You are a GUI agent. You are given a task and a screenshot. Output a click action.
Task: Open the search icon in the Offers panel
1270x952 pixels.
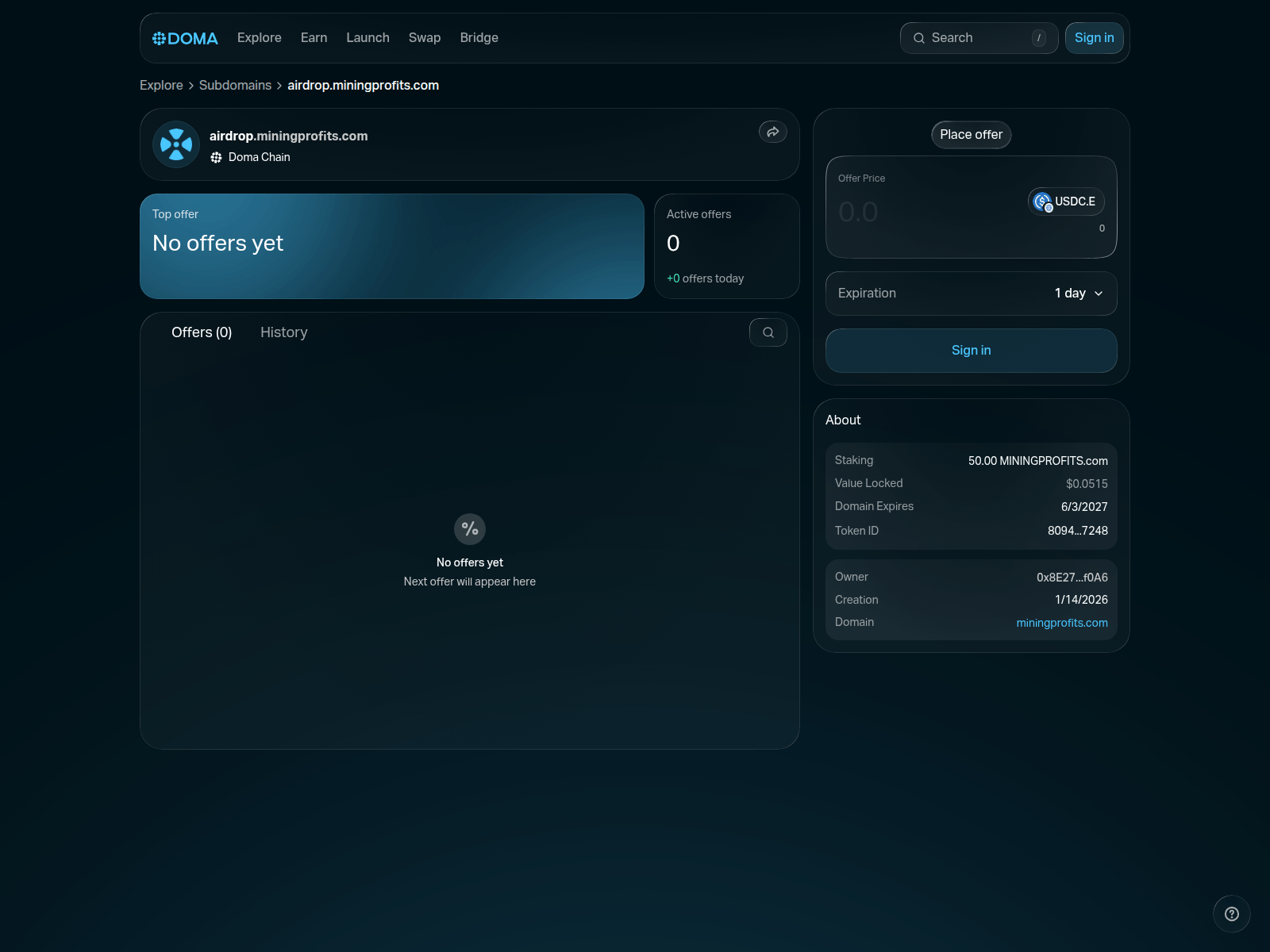click(768, 332)
